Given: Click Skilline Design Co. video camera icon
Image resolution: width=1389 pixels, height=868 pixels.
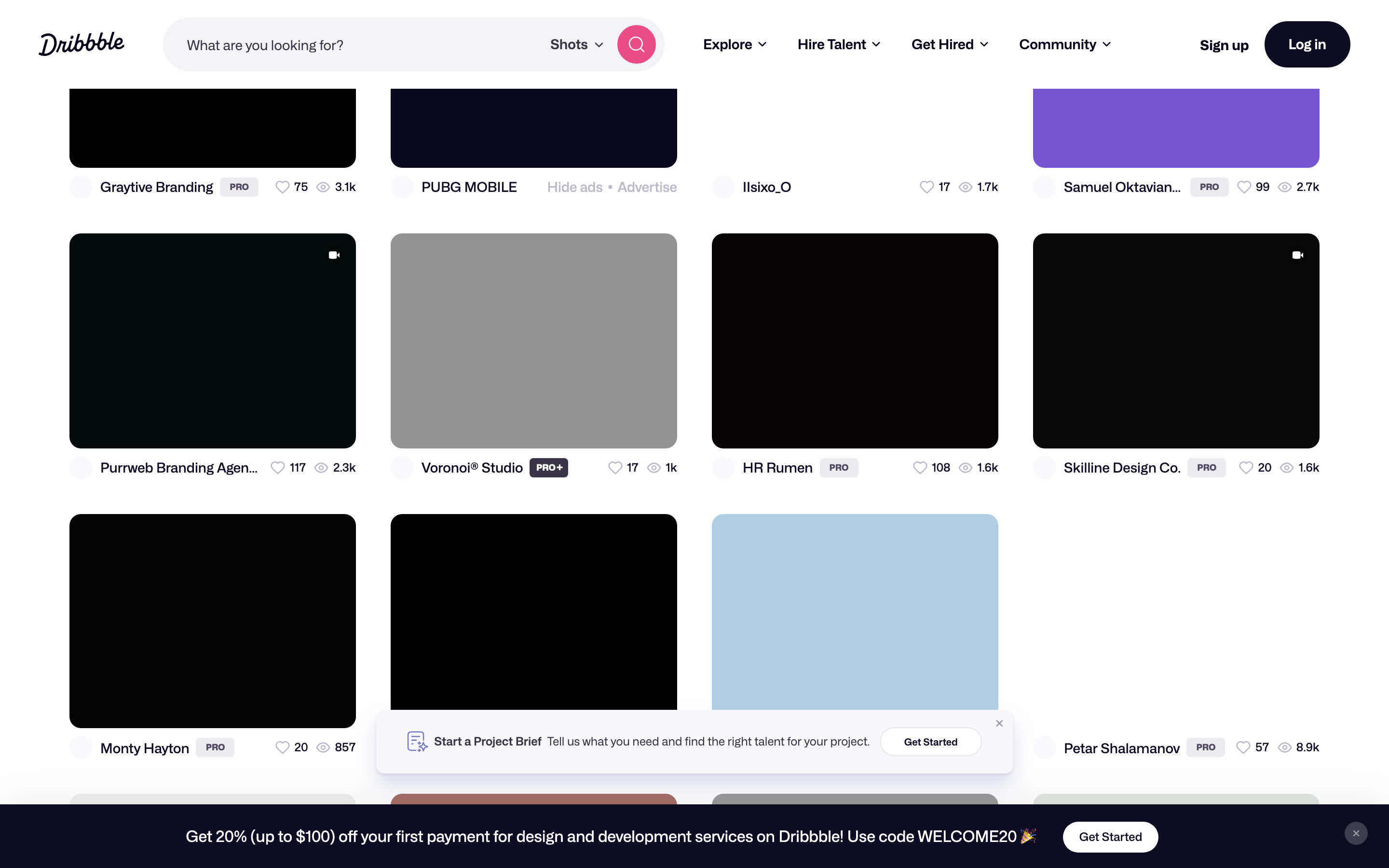Looking at the screenshot, I should pos(1298,255).
